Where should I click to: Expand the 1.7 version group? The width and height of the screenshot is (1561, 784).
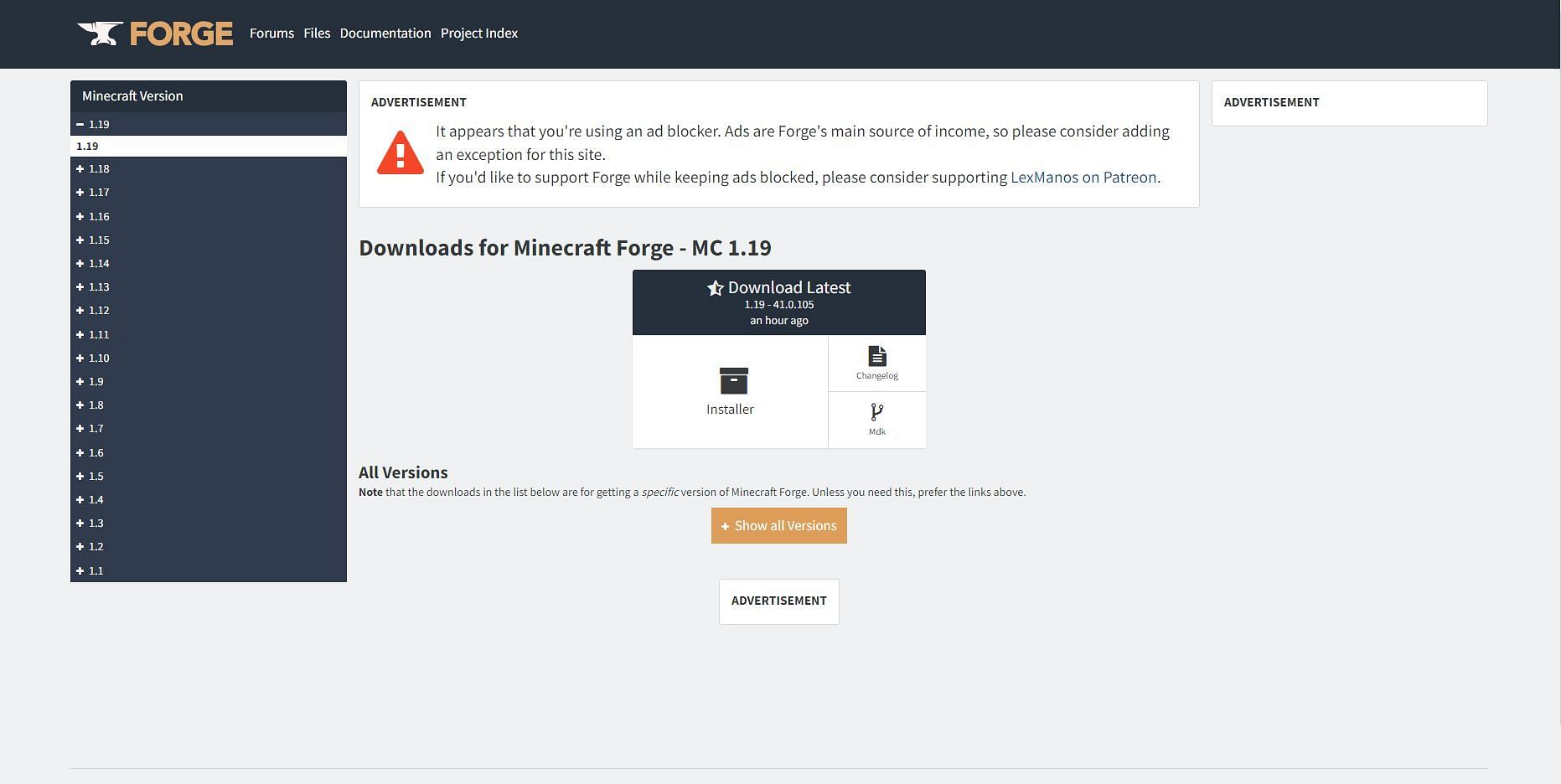click(209, 428)
